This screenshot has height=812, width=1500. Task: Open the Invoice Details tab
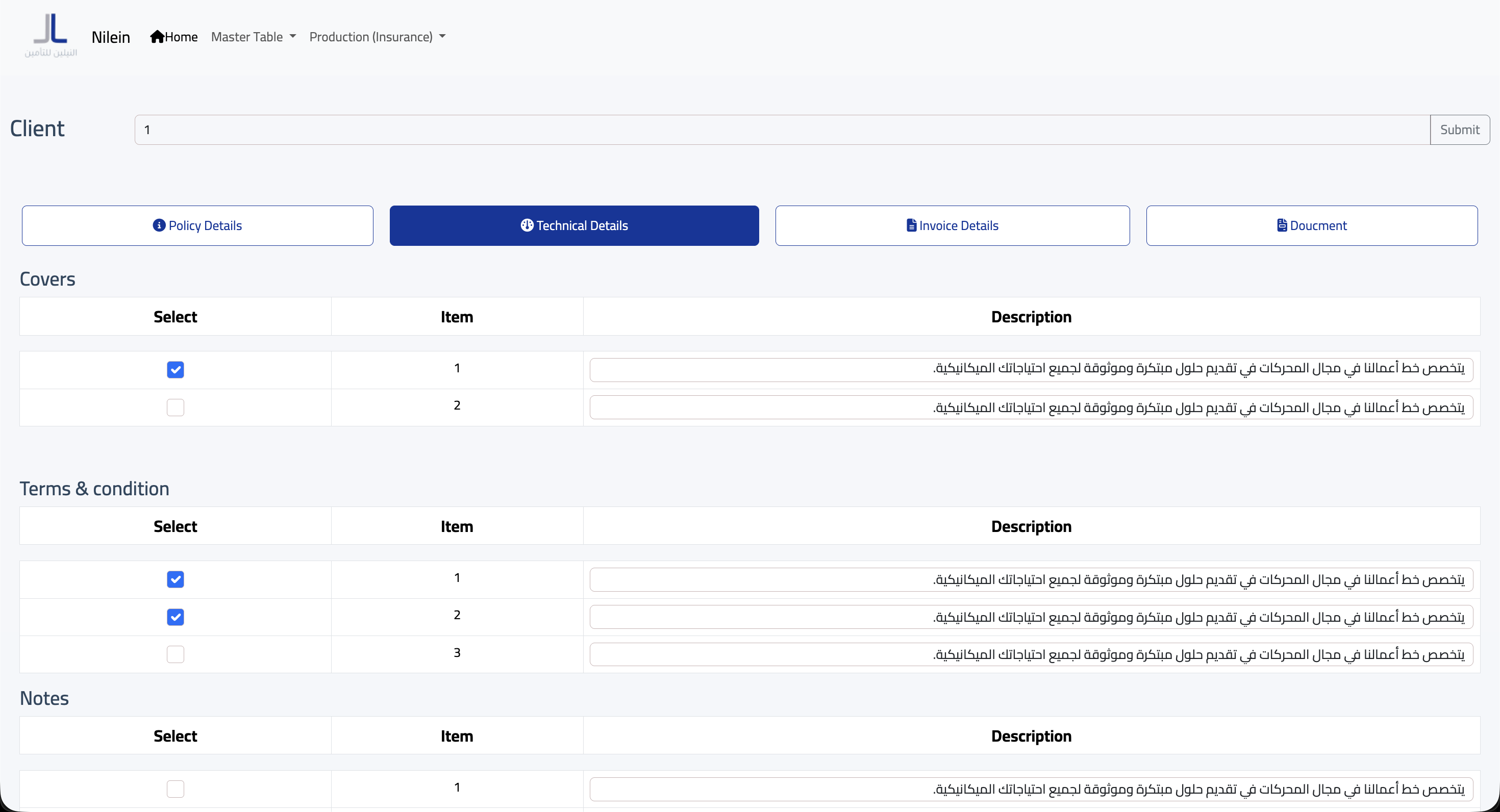click(952, 225)
